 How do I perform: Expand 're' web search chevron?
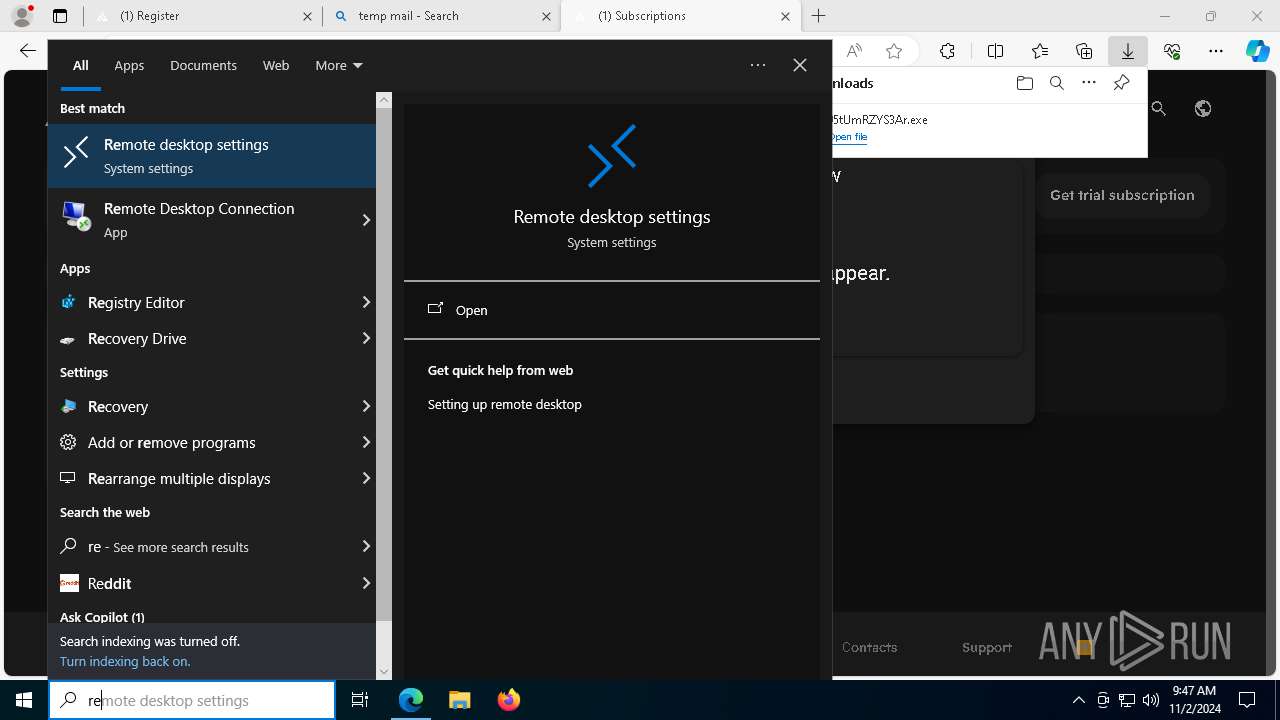coord(365,546)
